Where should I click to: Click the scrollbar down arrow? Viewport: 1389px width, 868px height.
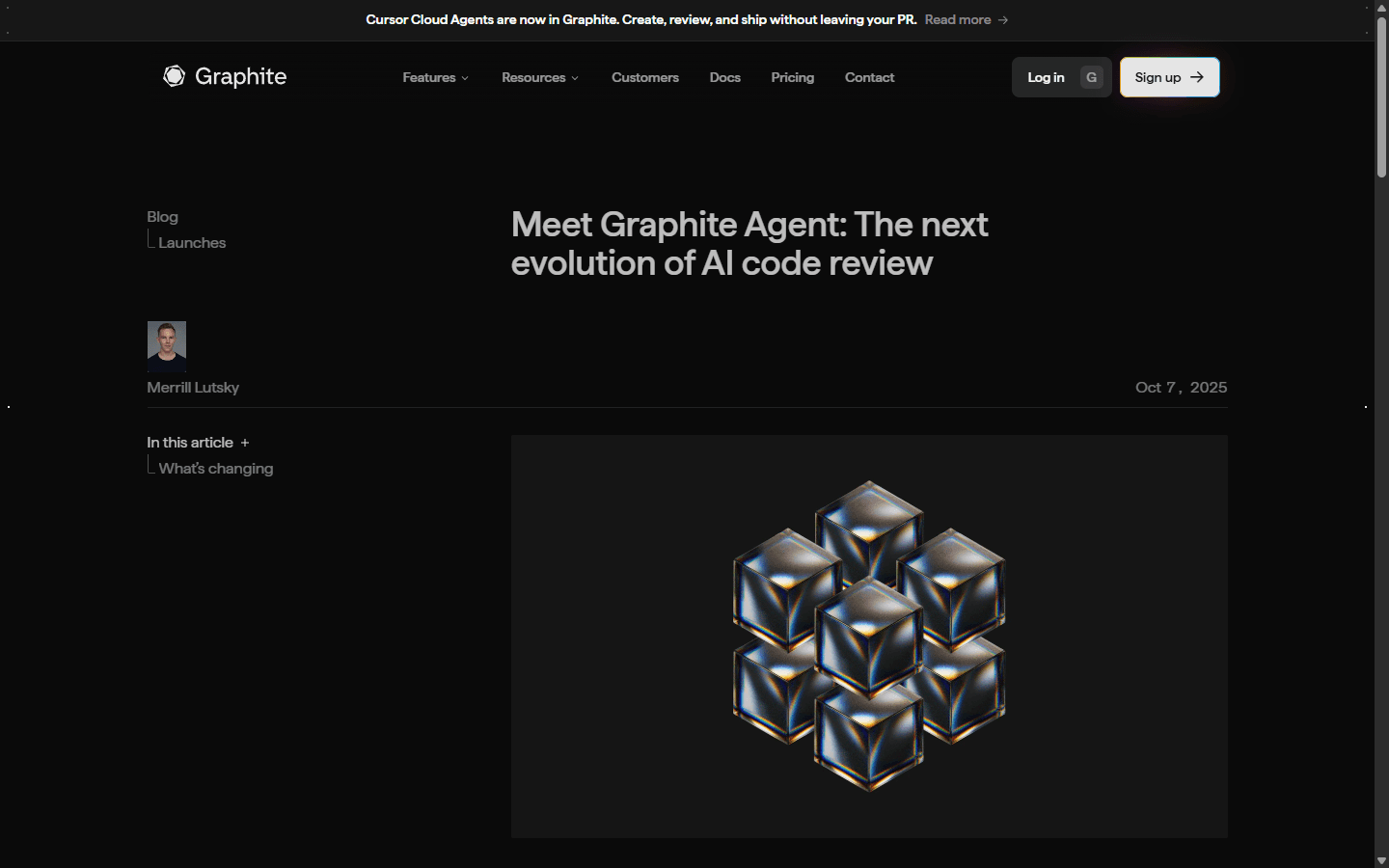coord(1381,860)
